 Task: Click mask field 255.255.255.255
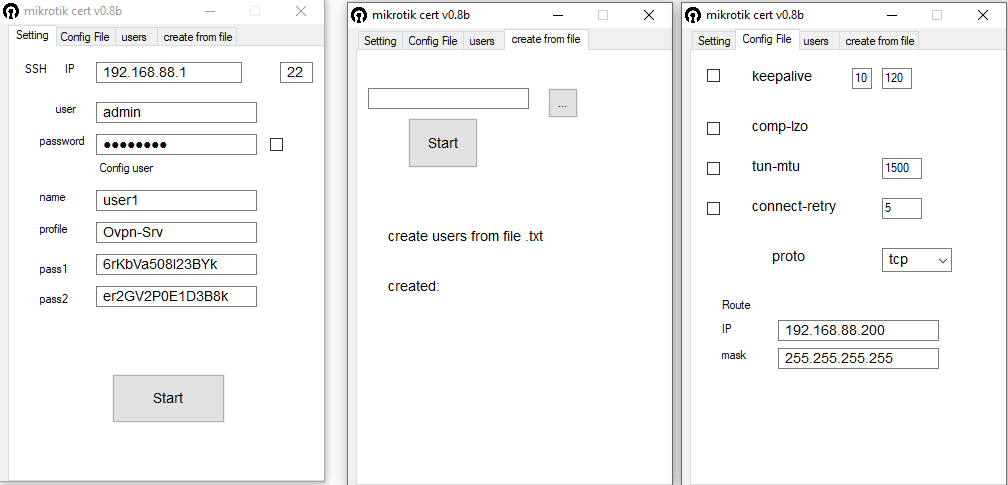858,358
